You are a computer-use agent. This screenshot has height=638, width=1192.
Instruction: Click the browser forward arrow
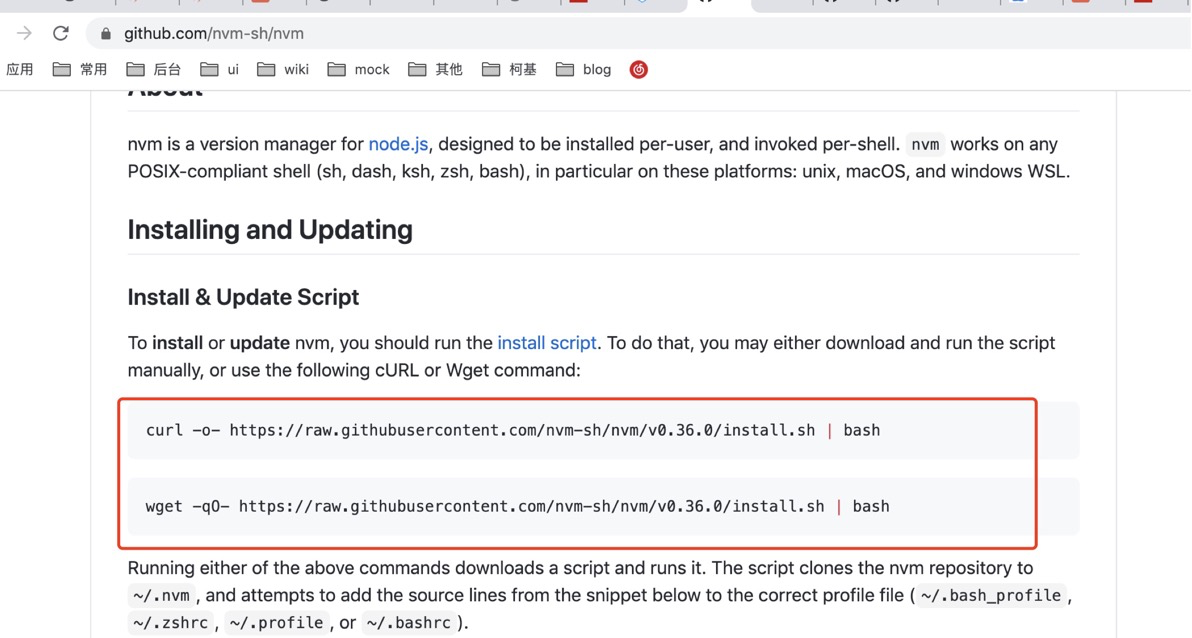(x=24, y=33)
